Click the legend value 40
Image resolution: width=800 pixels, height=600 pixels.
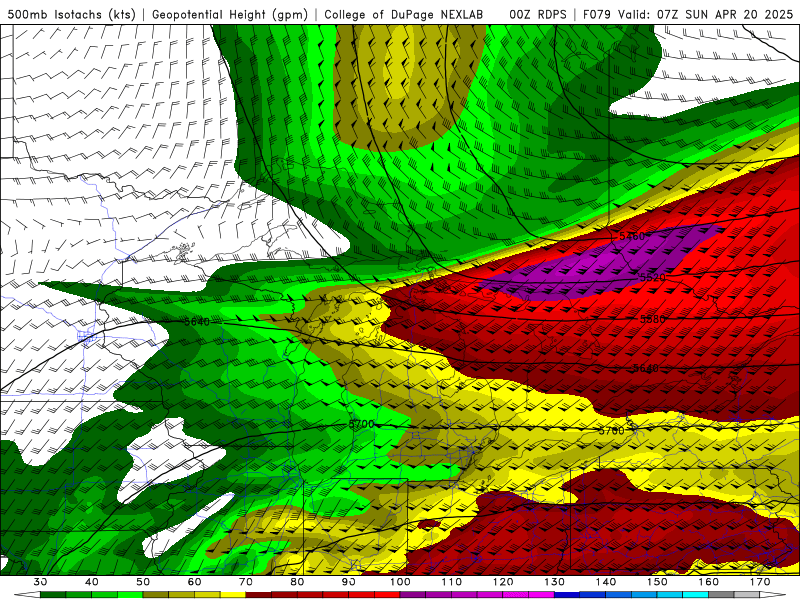pos(92,582)
